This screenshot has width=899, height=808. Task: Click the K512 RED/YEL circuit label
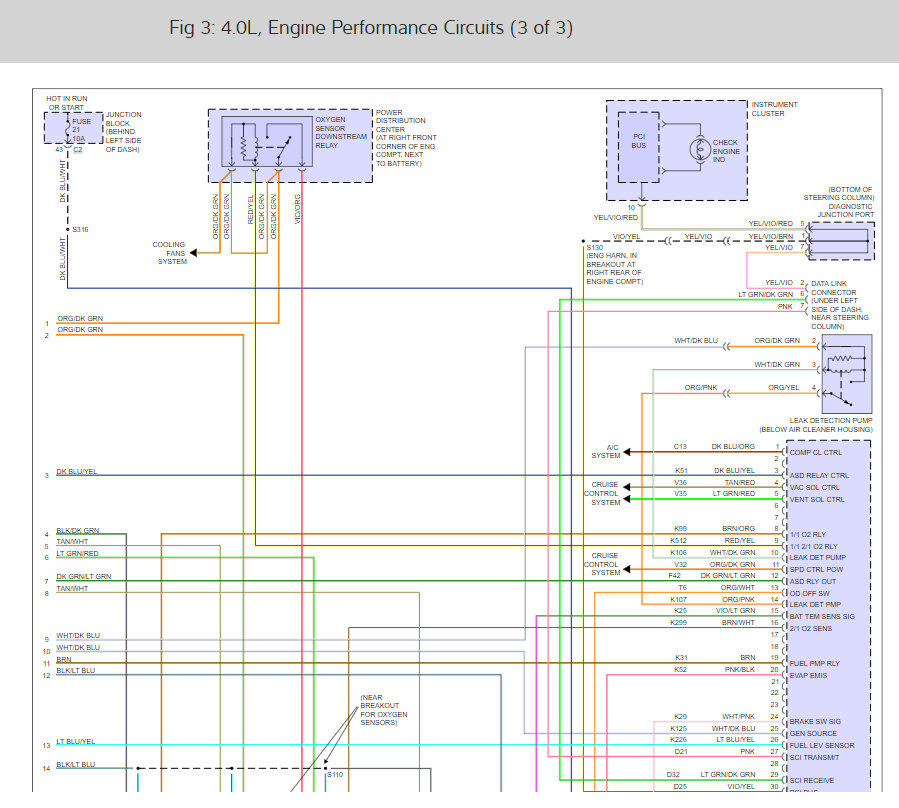[713, 540]
